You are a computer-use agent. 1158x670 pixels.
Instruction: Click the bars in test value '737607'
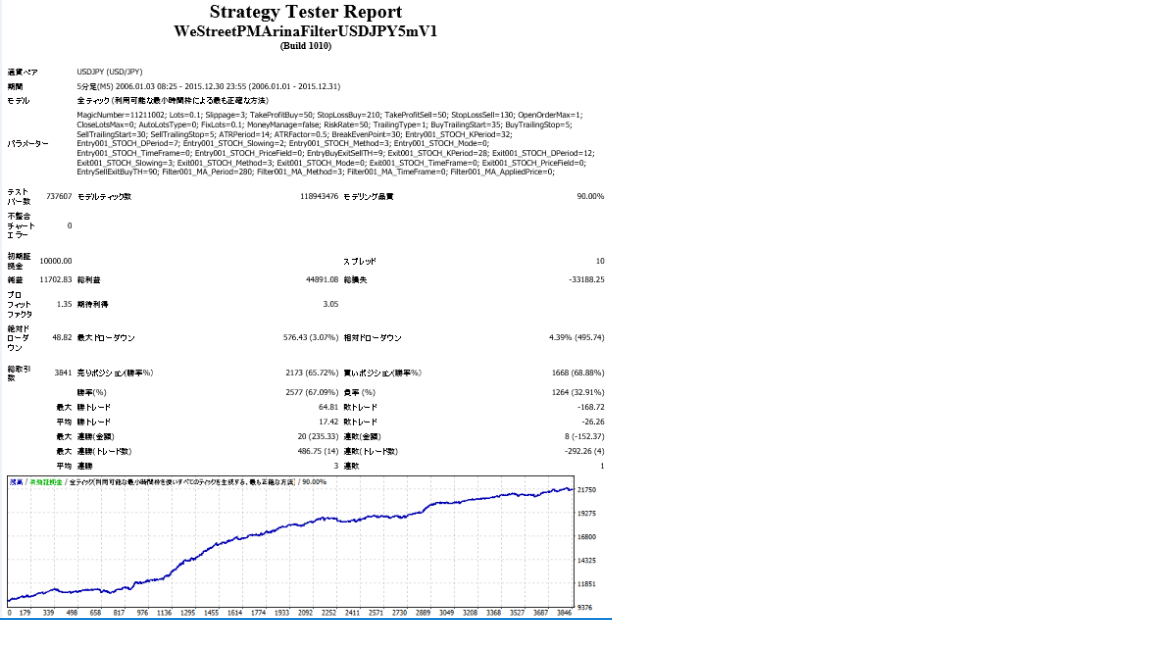(59, 196)
